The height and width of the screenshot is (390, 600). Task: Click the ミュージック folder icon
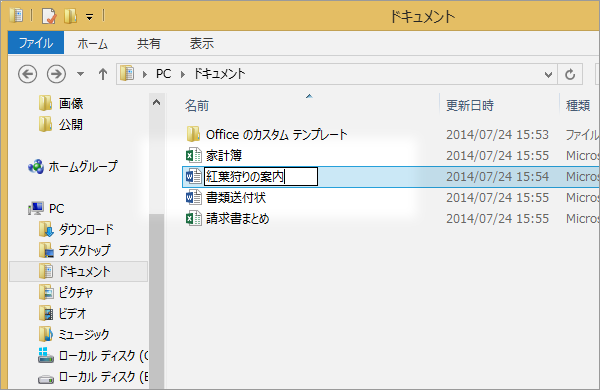tap(46, 334)
